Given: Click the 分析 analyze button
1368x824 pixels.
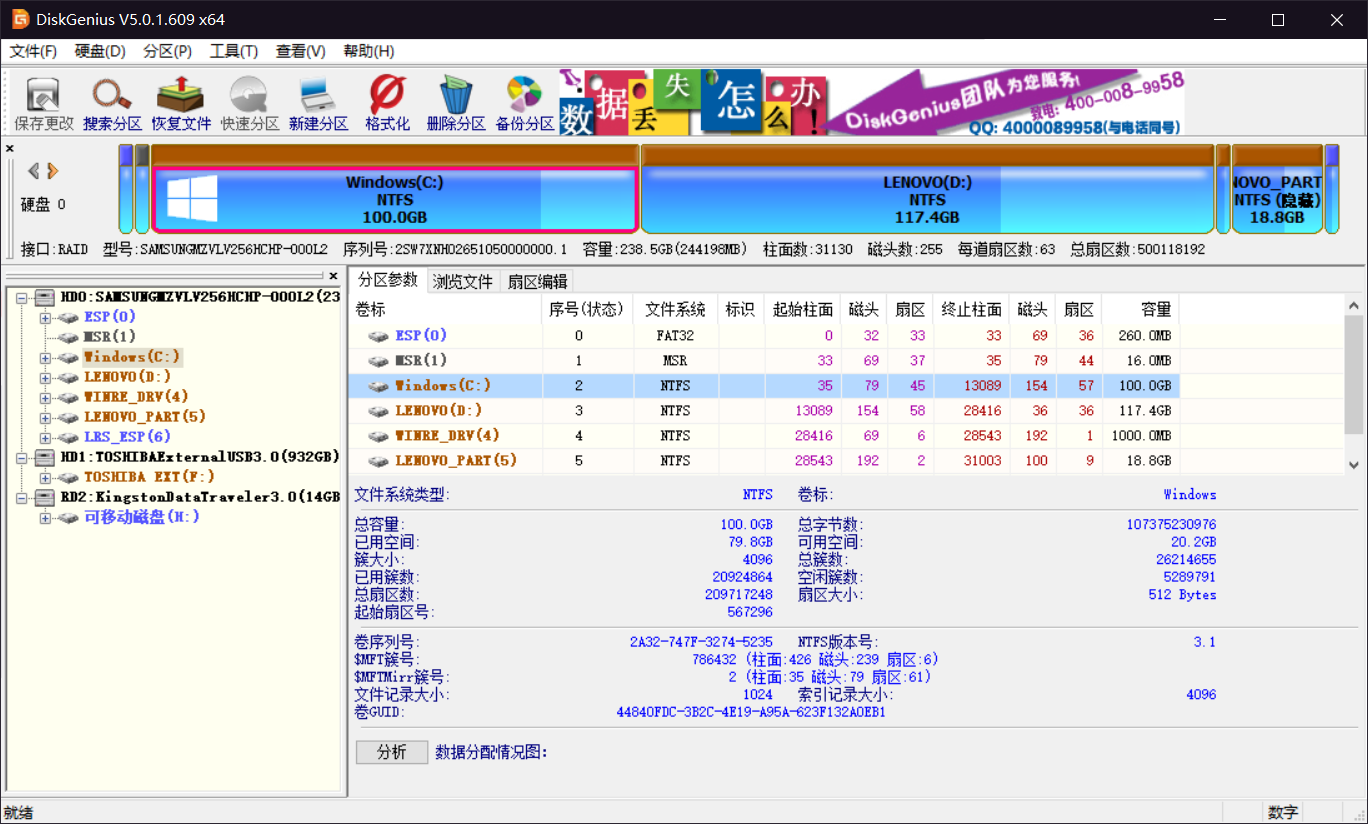Looking at the screenshot, I should [x=392, y=753].
